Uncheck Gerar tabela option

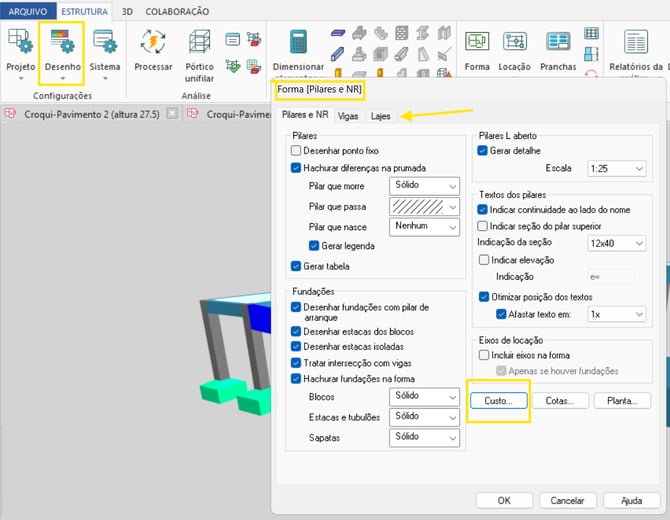(x=296, y=266)
